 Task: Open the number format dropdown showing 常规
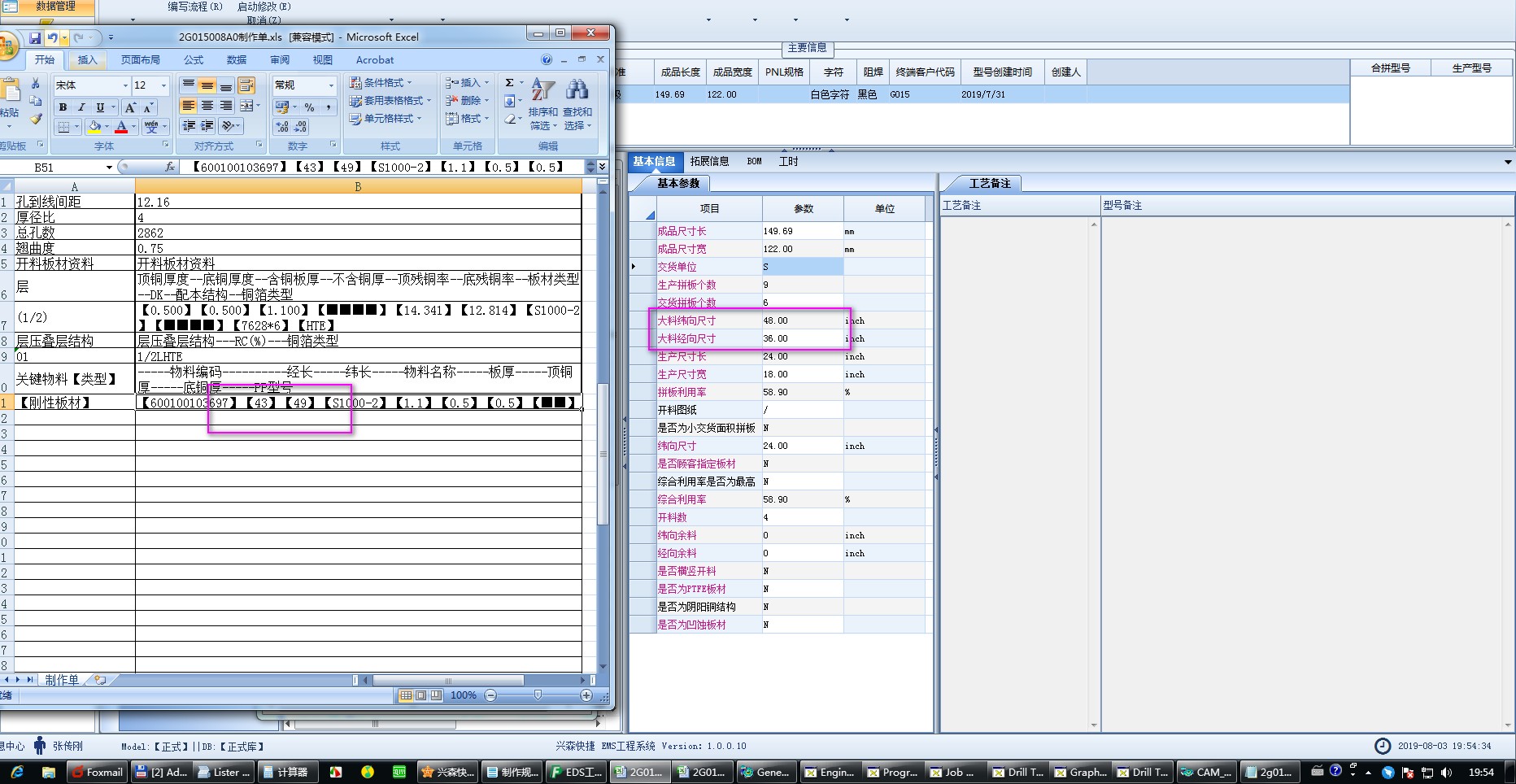[331, 85]
